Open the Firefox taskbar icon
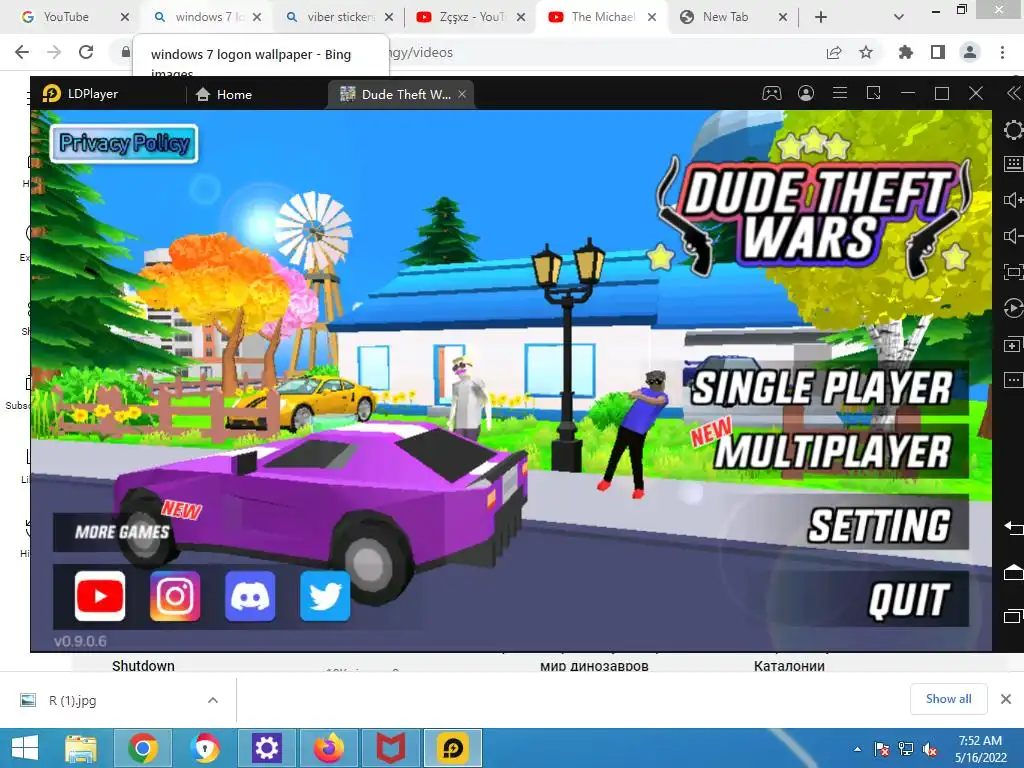This screenshot has height=768, width=1024. pos(328,748)
